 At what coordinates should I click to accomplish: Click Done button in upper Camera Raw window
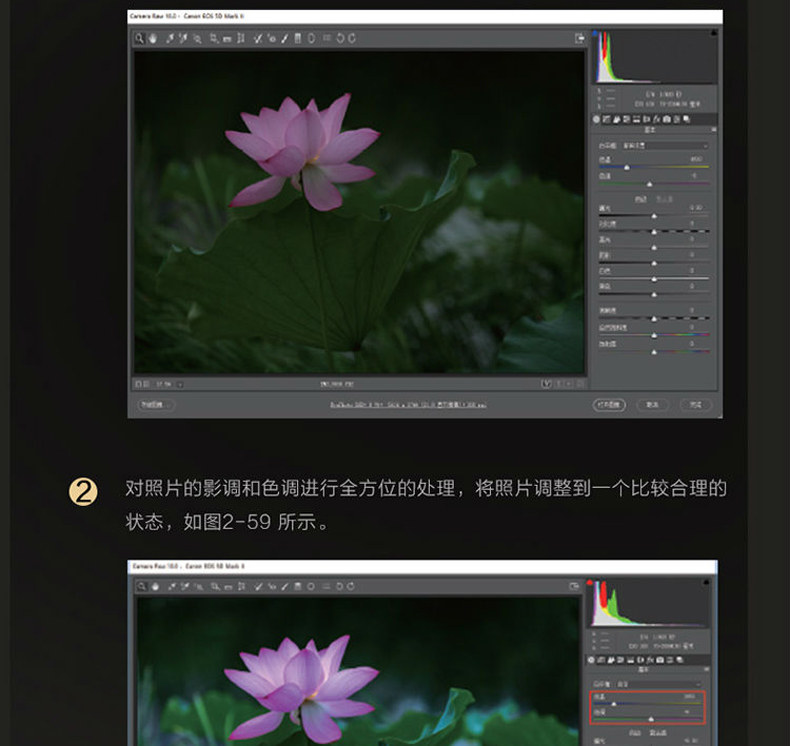tap(696, 404)
